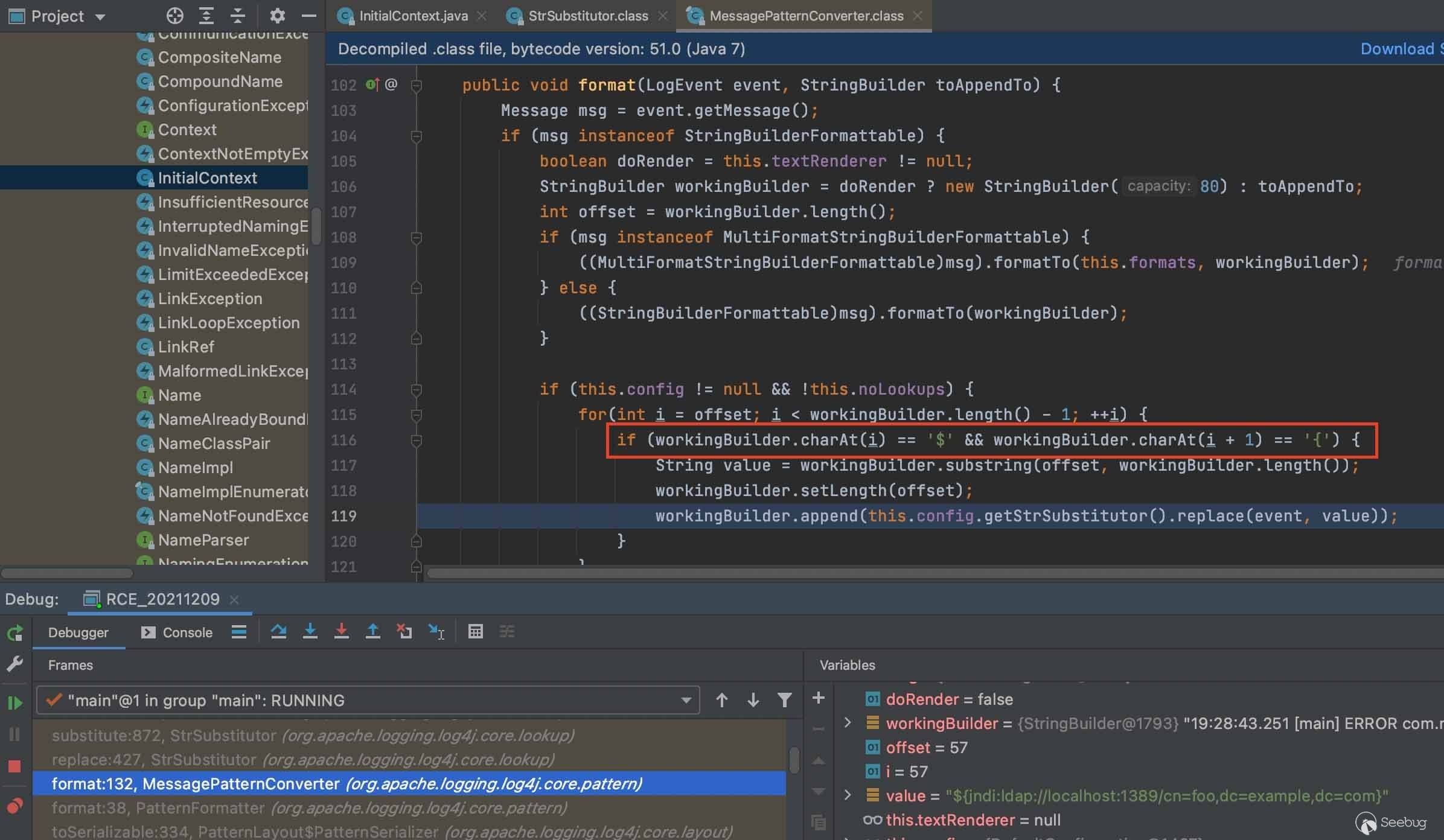
Task: Stop the debug session with red square
Action: 14,766
